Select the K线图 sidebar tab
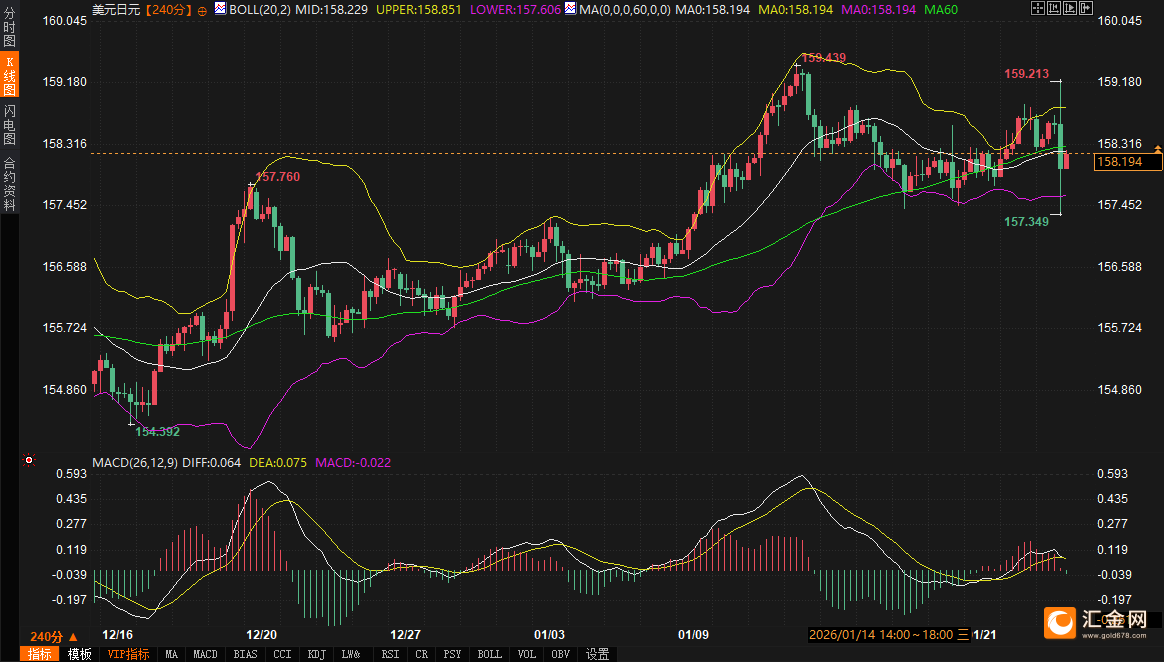This screenshot has height=662, width=1164. (x=10, y=76)
